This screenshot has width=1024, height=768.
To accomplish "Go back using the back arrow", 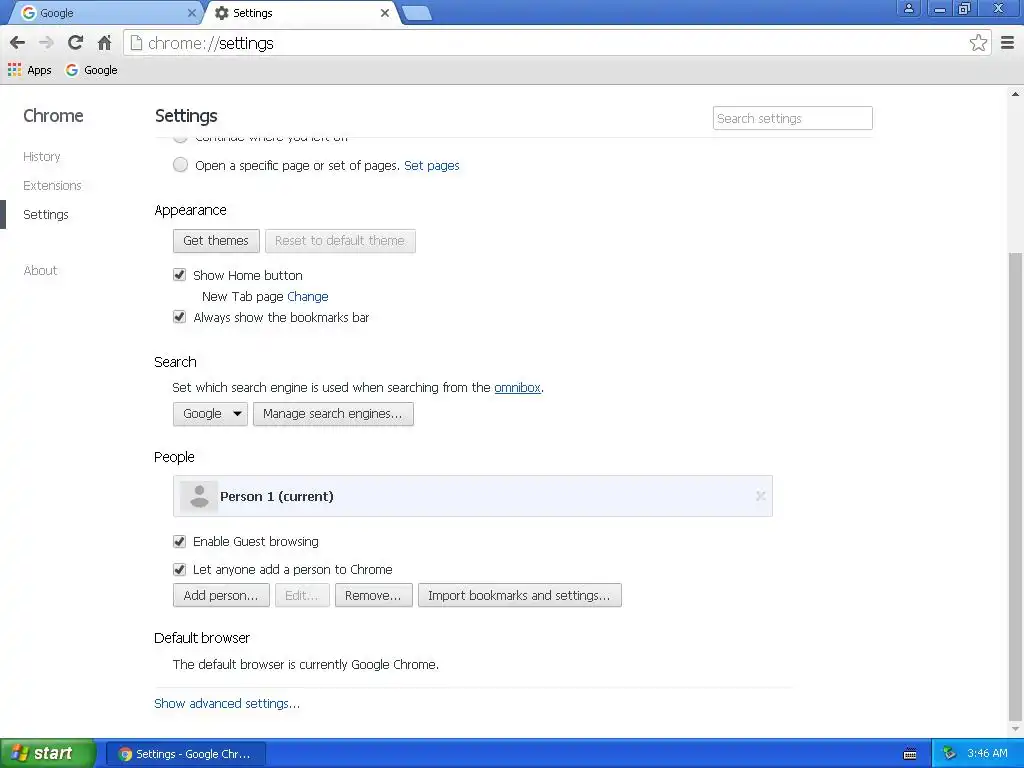I will pos(18,43).
